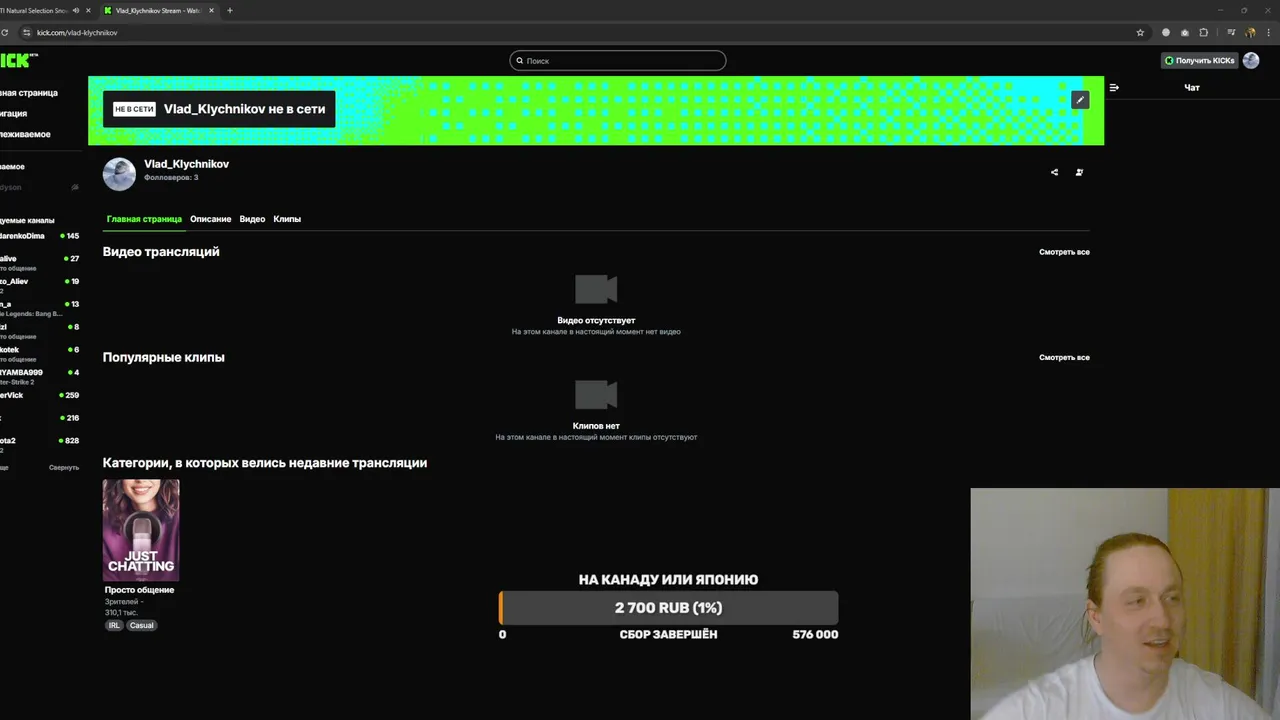Viewport: 1280px width, 720px height.
Task: Open the browser extensions puzzle icon
Action: point(1204,32)
